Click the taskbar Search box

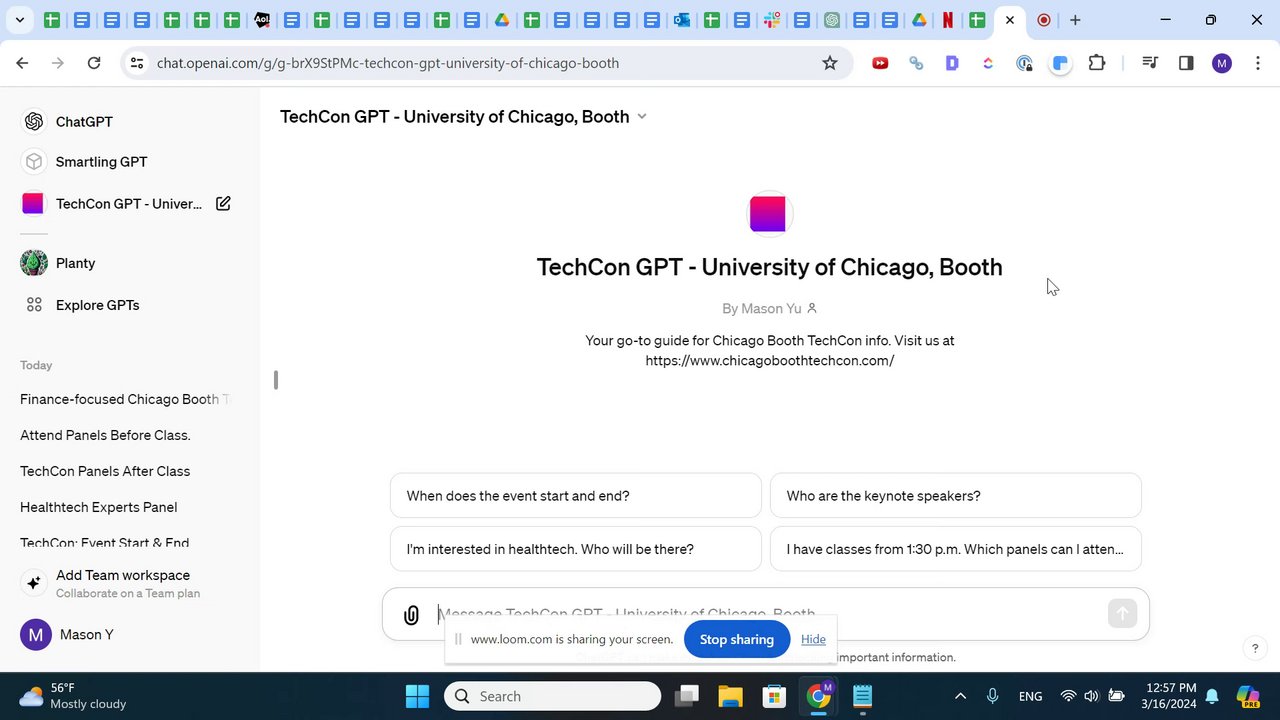point(552,696)
